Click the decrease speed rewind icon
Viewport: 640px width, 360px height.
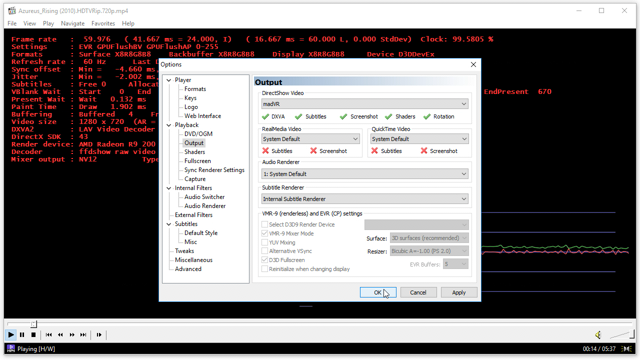tap(60, 335)
